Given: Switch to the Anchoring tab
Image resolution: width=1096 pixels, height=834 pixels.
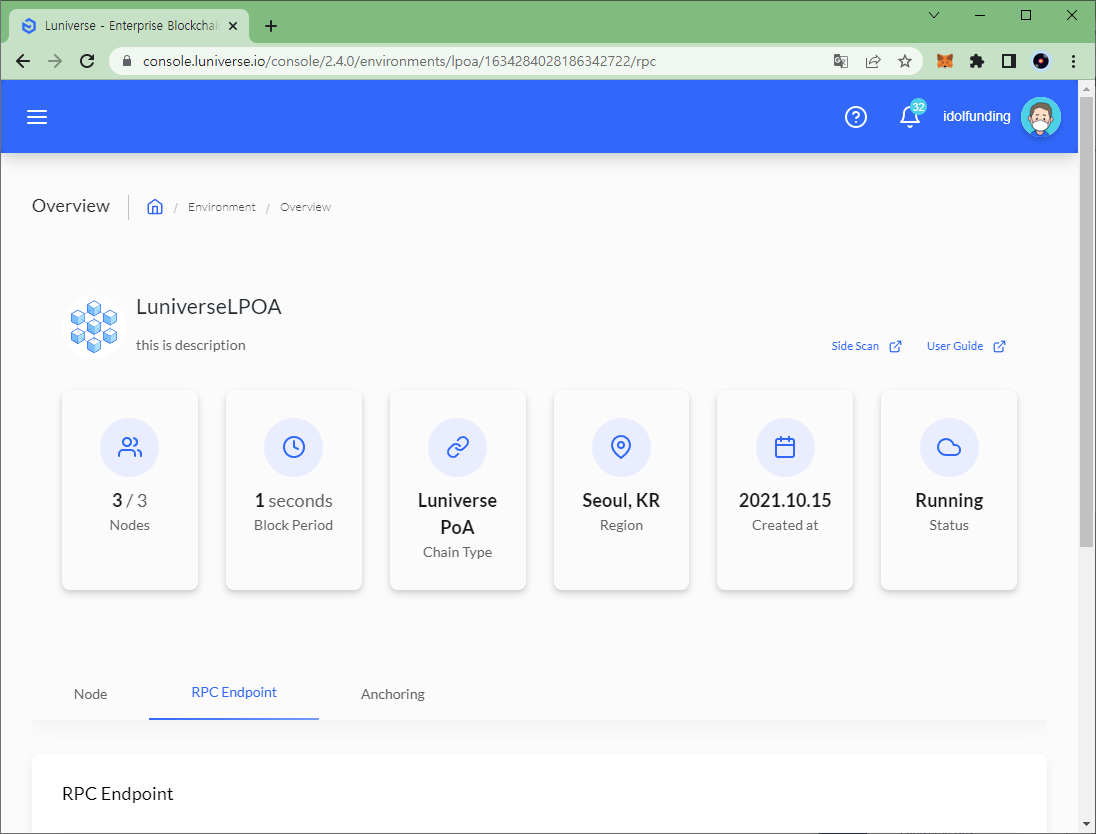Looking at the screenshot, I should coord(393,694).
